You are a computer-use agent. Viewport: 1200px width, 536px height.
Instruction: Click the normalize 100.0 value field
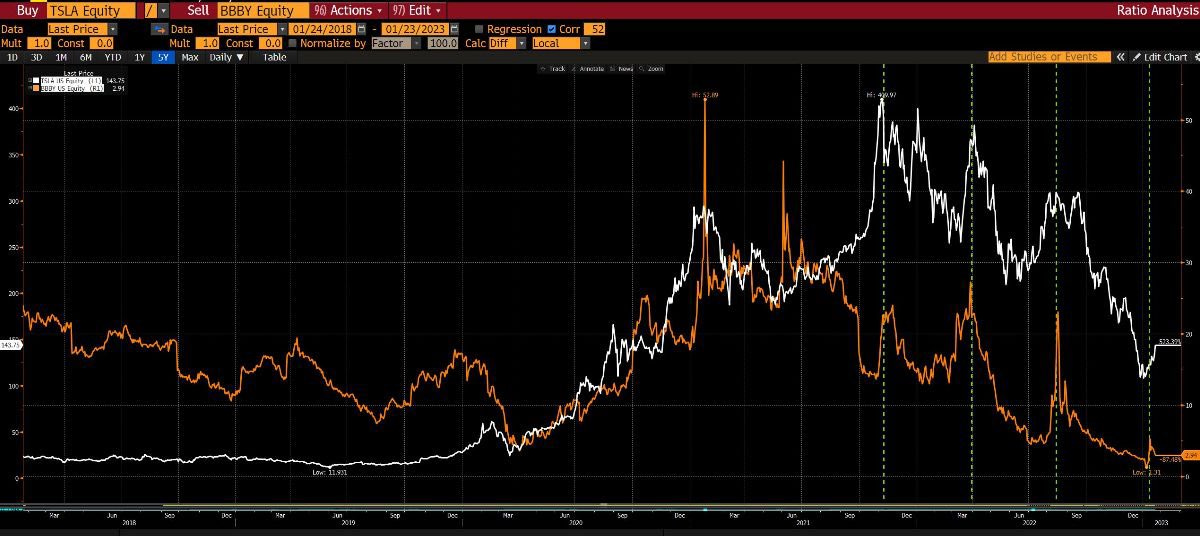pyautogui.click(x=443, y=43)
